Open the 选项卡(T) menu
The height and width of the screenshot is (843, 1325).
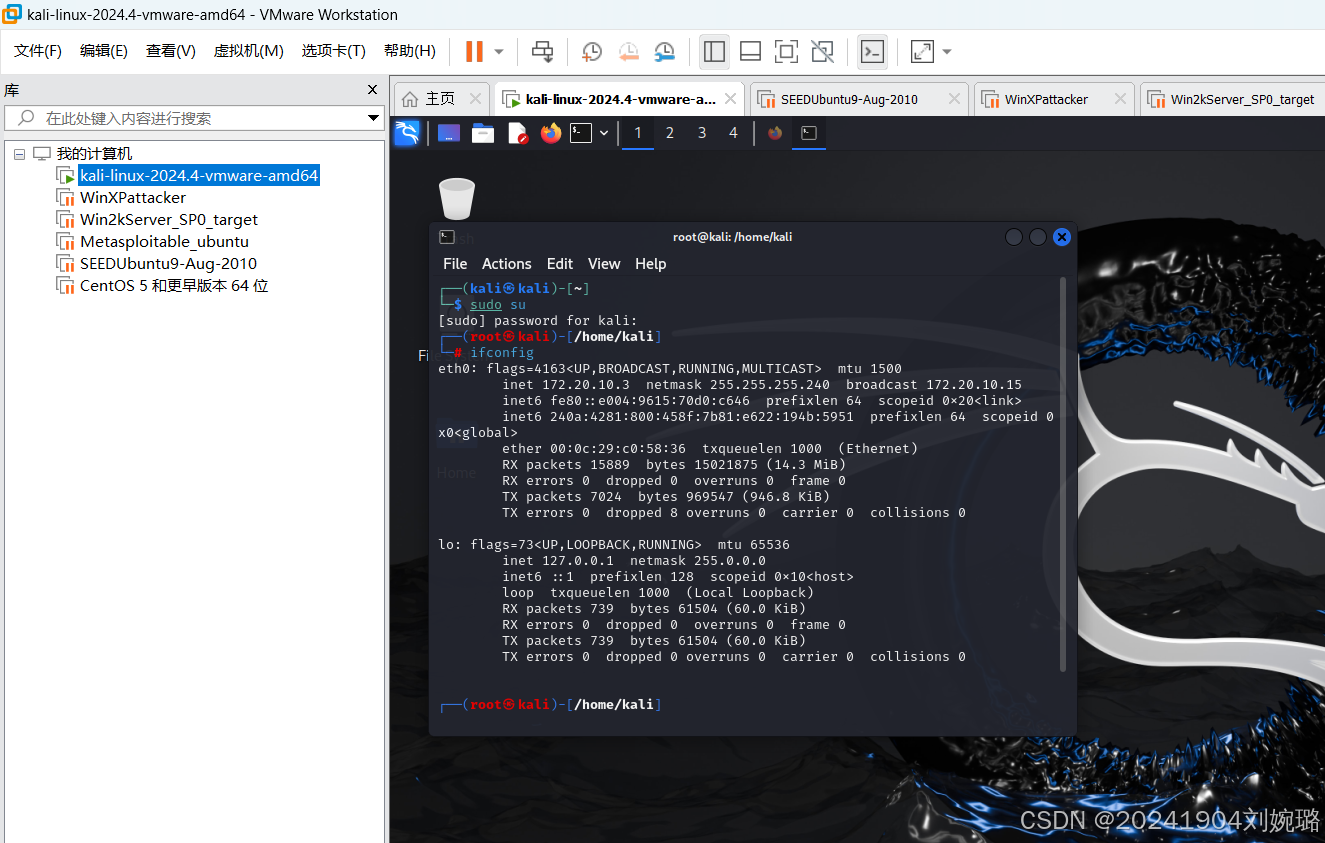click(334, 50)
